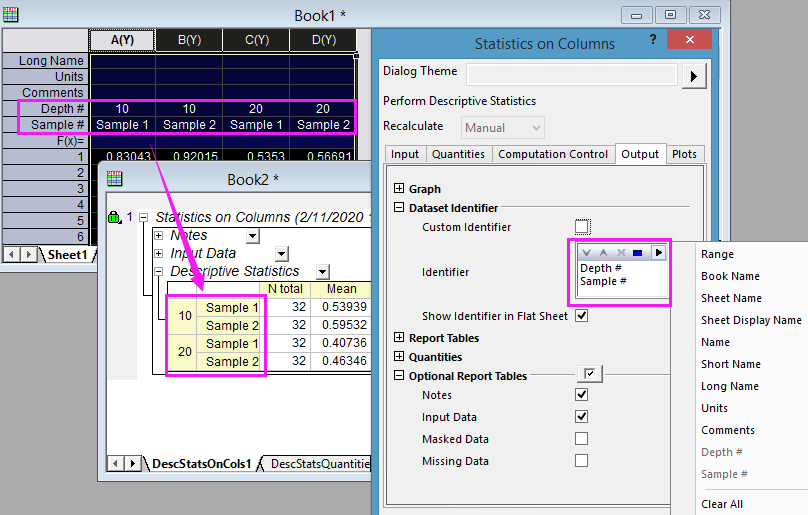
Task: Choose Sheet Name from the identifier menu
Action: [731, 298]
